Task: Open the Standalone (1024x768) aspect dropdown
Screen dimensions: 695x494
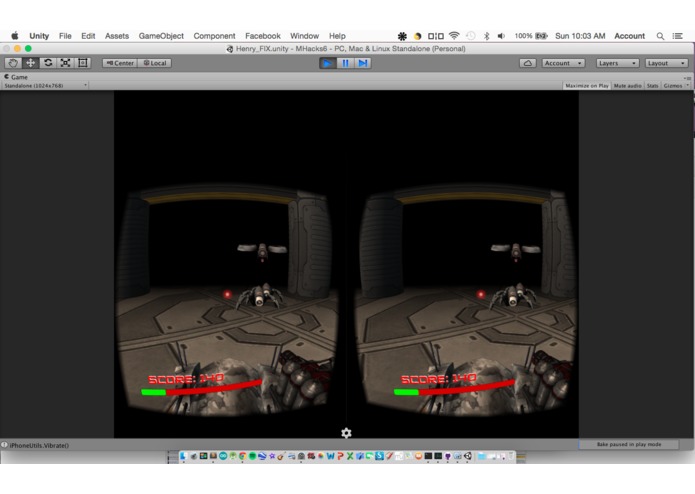Action: tap(45, 86)
